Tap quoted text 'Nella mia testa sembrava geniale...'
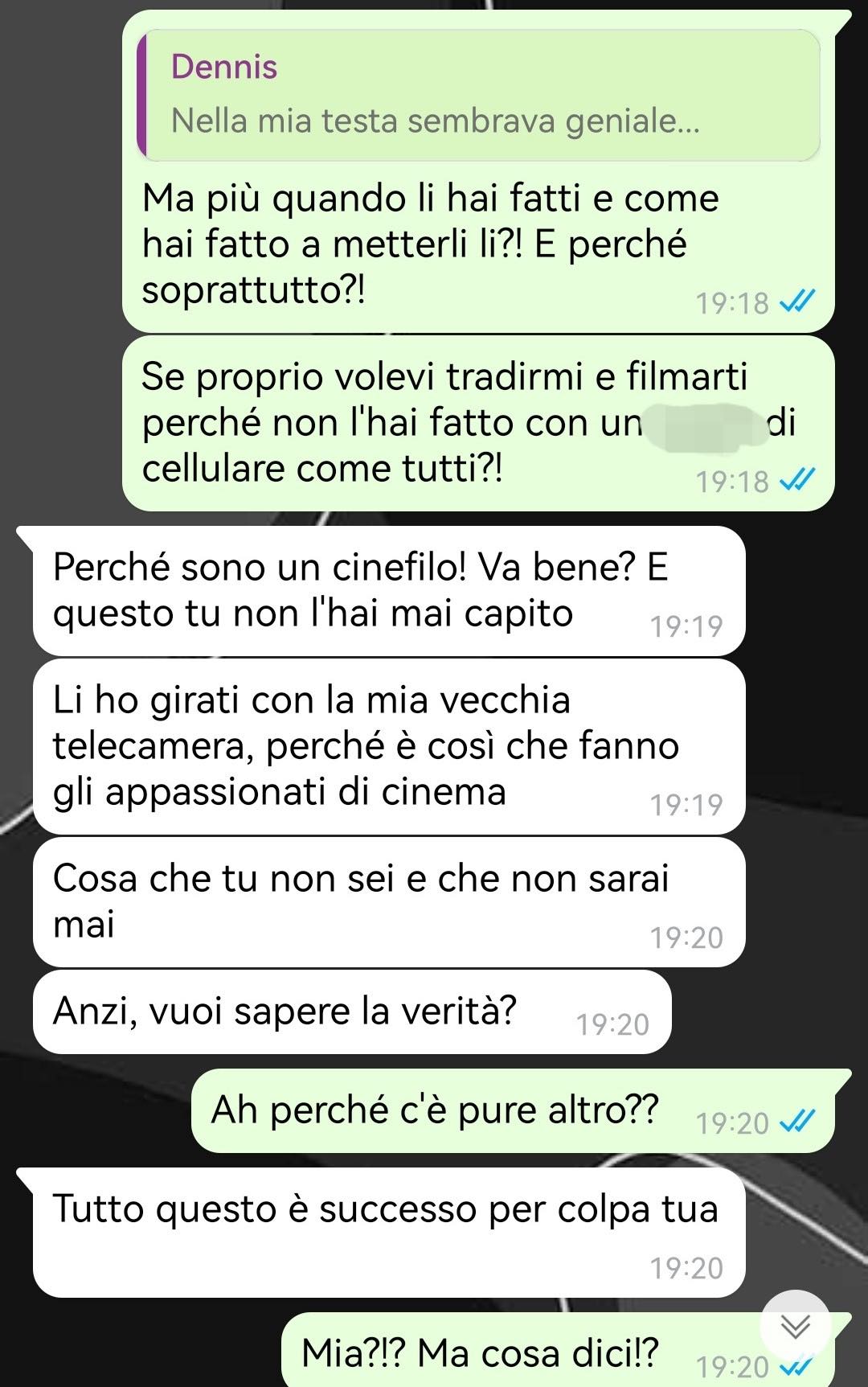Image resolution: width=868 pixels, height=1387 pixels. click(436, 121)
